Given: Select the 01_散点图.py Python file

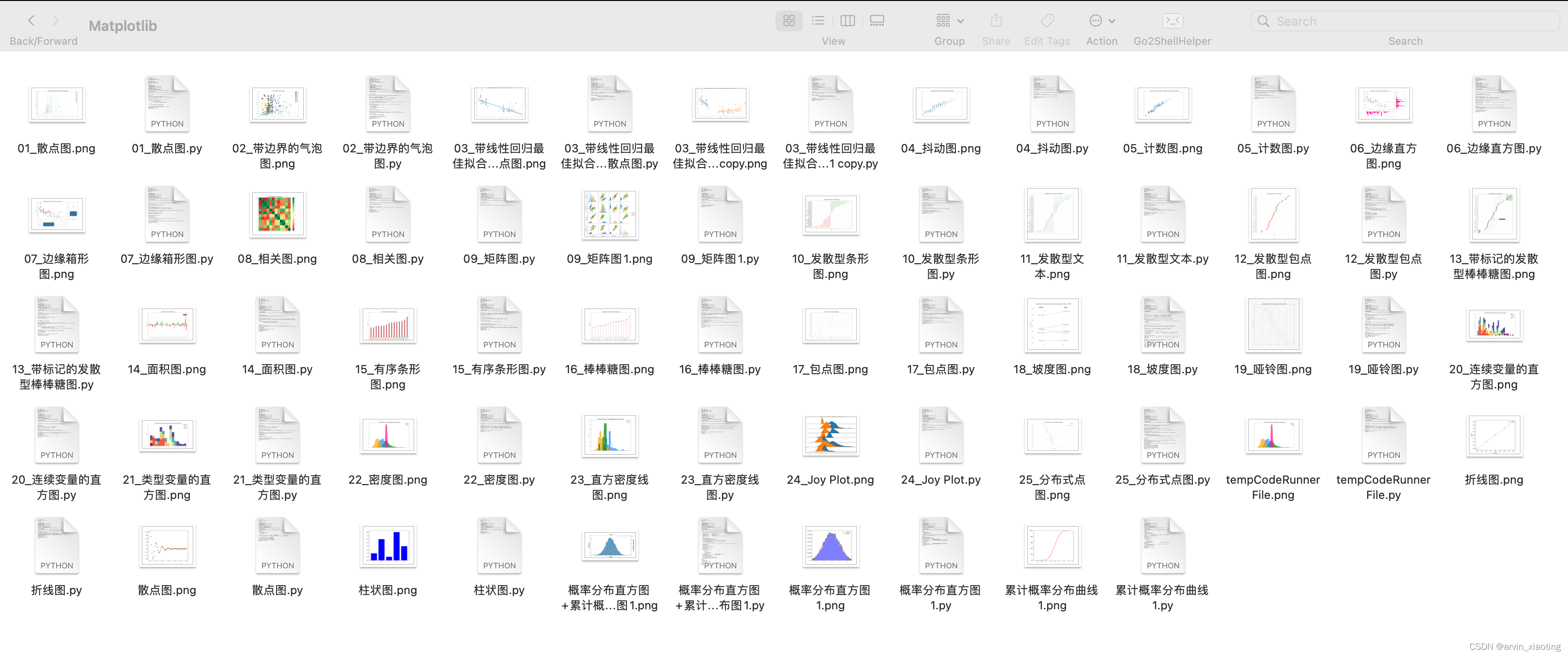Looking at the screenshot, I should pyautogui.click(x=167, y=103).
